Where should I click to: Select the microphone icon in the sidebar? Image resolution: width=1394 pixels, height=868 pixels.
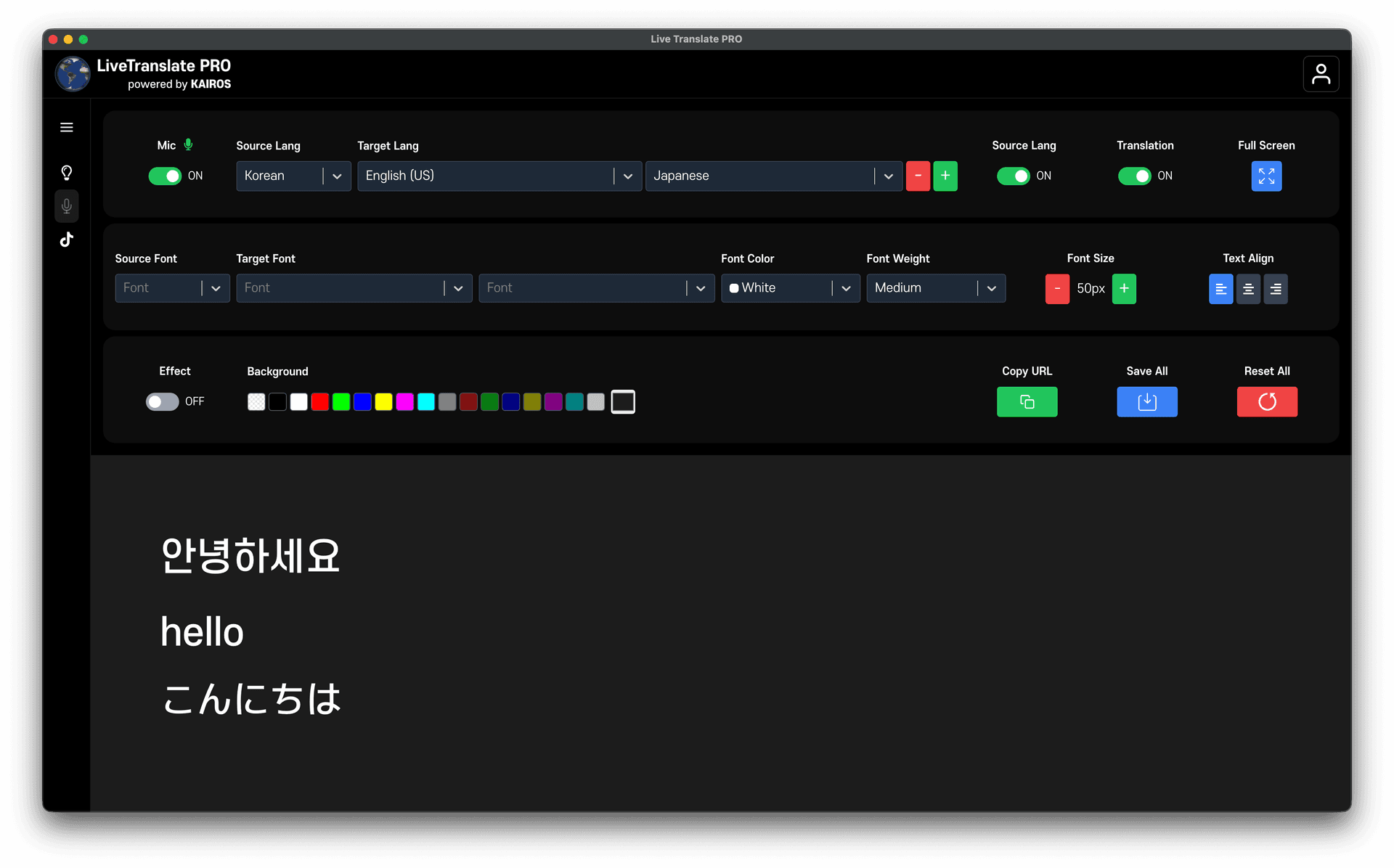tap(66, 206)
